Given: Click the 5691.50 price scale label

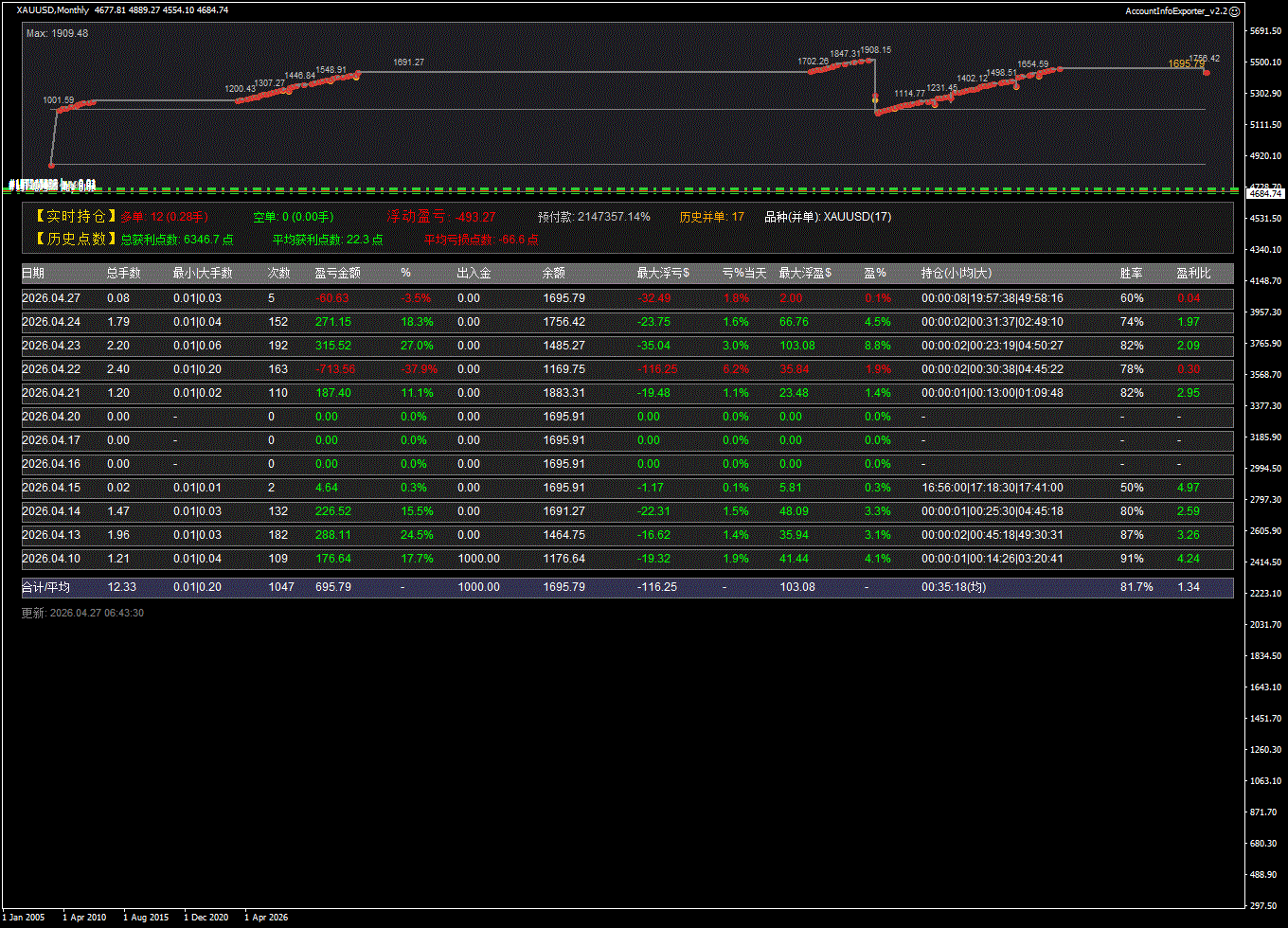Looking at the screenshot, I should (1264, 31).
